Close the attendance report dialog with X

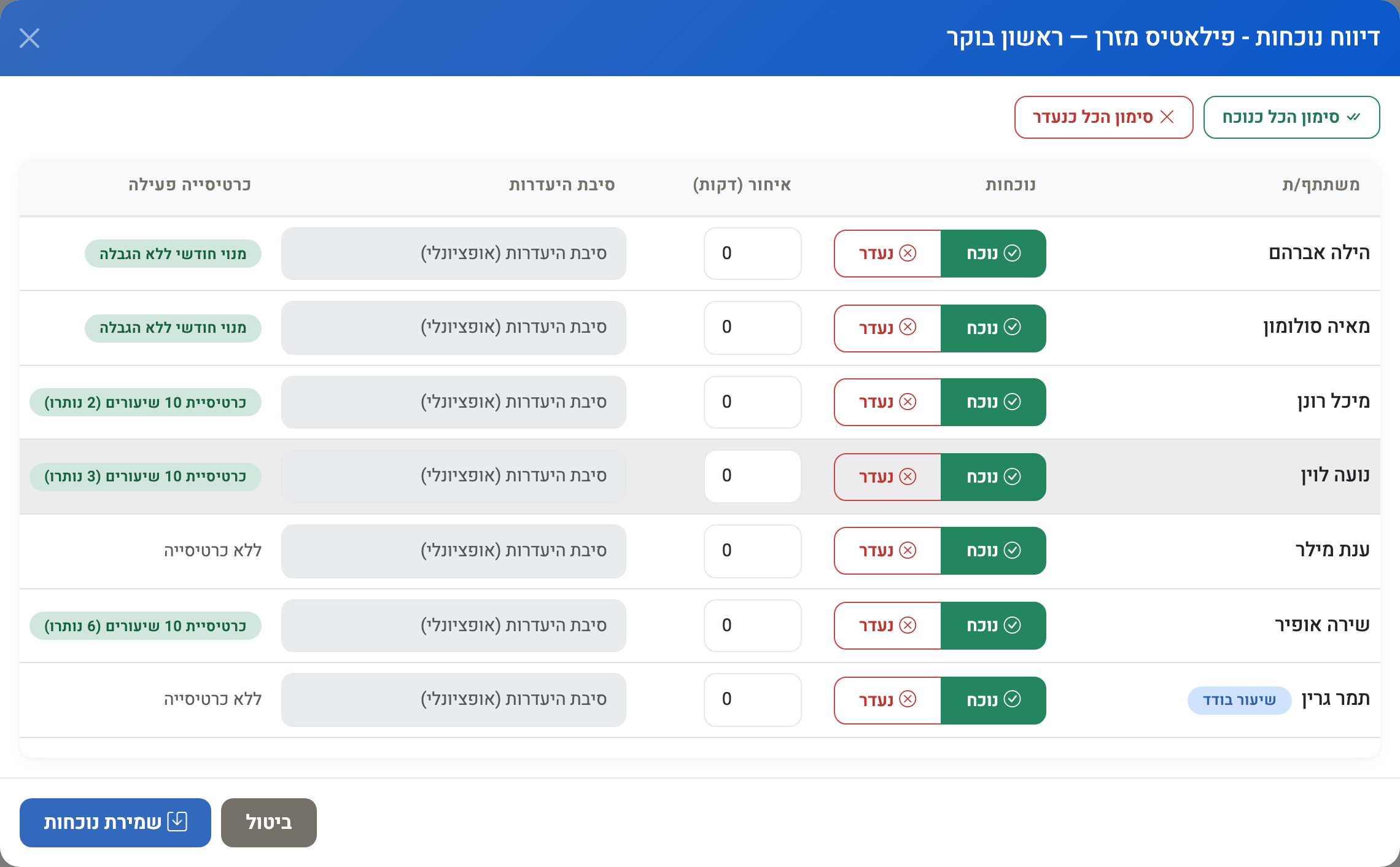tap(29, 38)
